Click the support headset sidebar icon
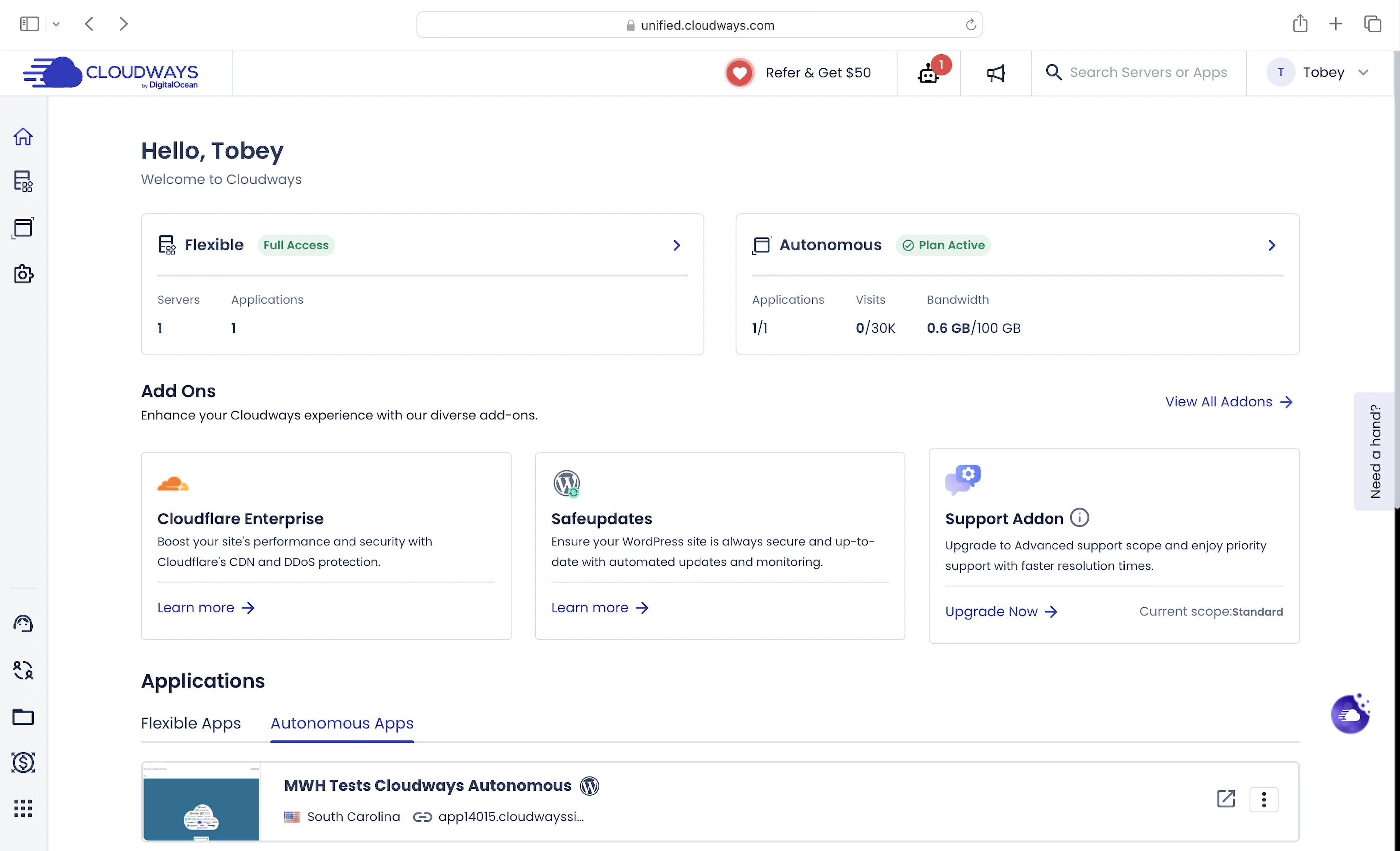The height and width of the screenshot is (851, 1400). tap(23, 624)
